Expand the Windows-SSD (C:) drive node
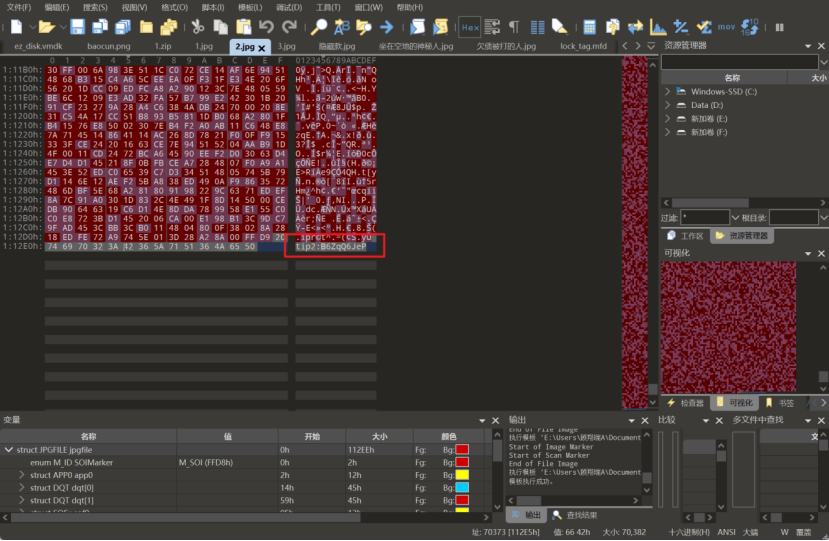Image resolution: width=829 pixels, height=541 pixels. (x=668, y=91)
